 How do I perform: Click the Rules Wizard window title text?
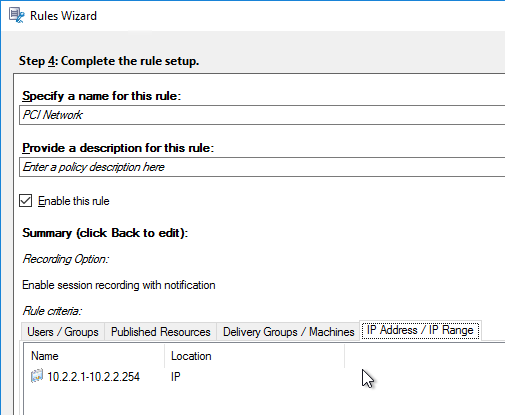[63, 16]
